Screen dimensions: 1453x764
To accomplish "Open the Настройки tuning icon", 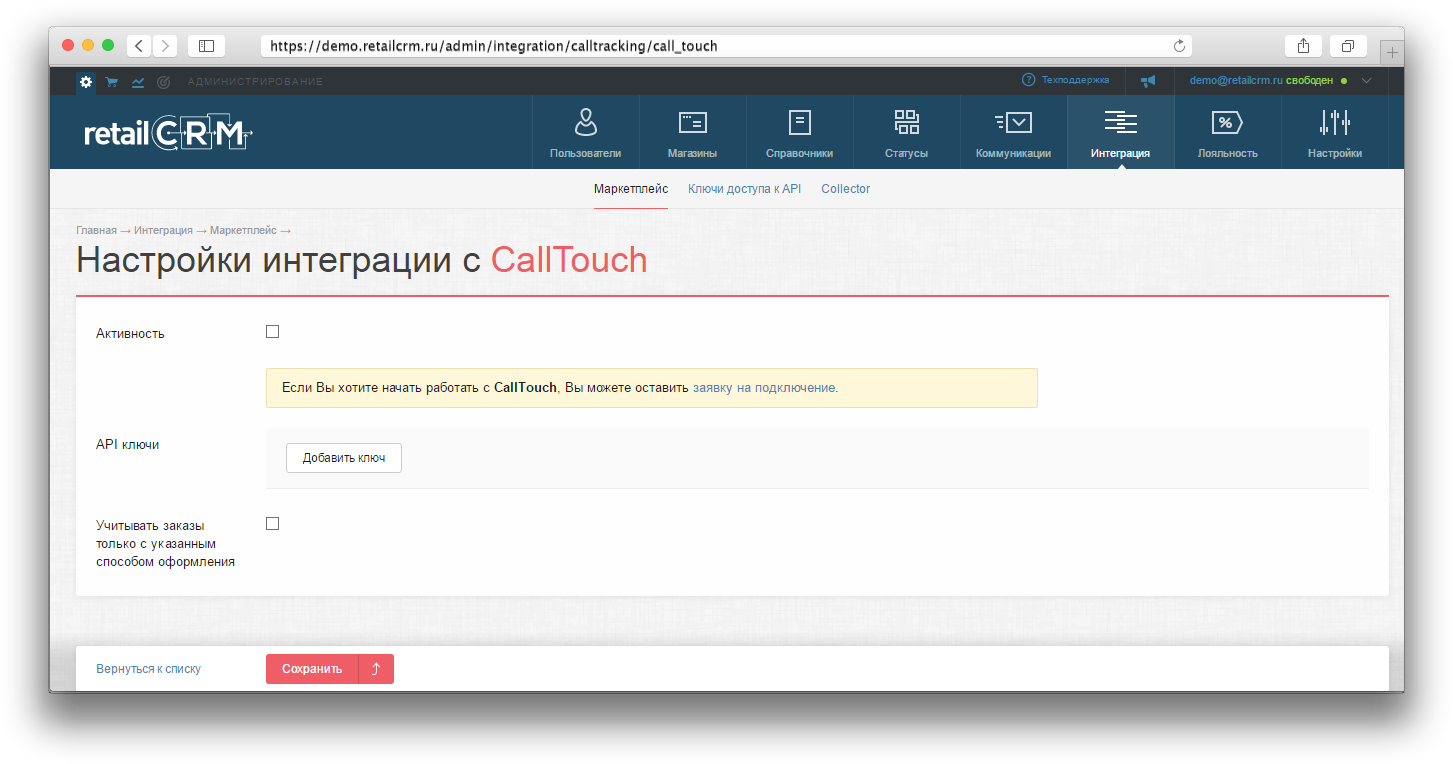I will pos(1334,122).
